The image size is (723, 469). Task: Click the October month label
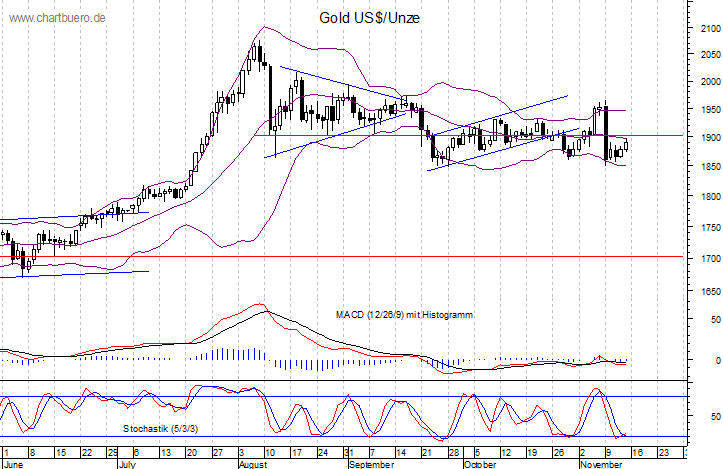pyautogui.click(x=480, y=464)
